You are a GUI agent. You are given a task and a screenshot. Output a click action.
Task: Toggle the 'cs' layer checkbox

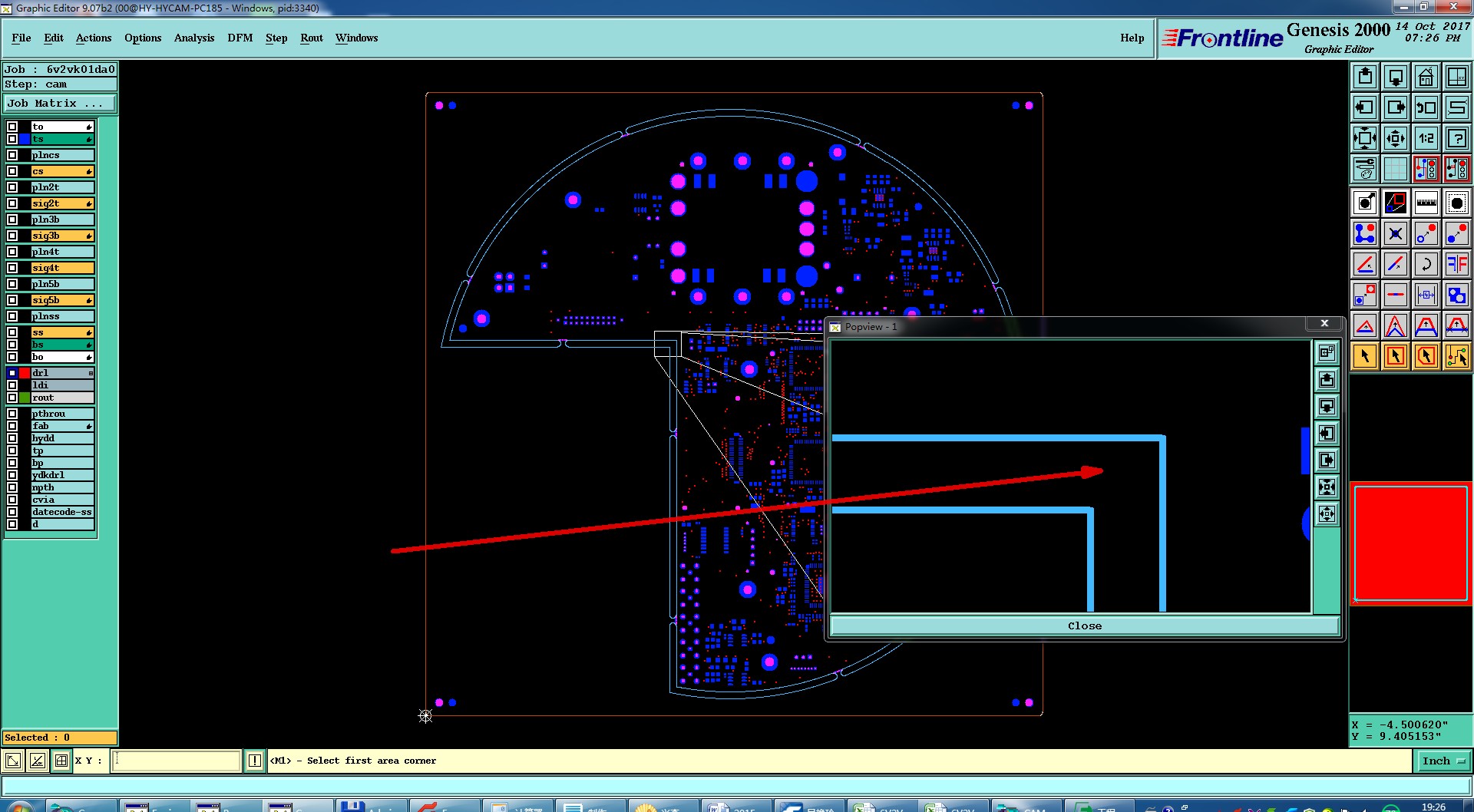tap(12, 171)
